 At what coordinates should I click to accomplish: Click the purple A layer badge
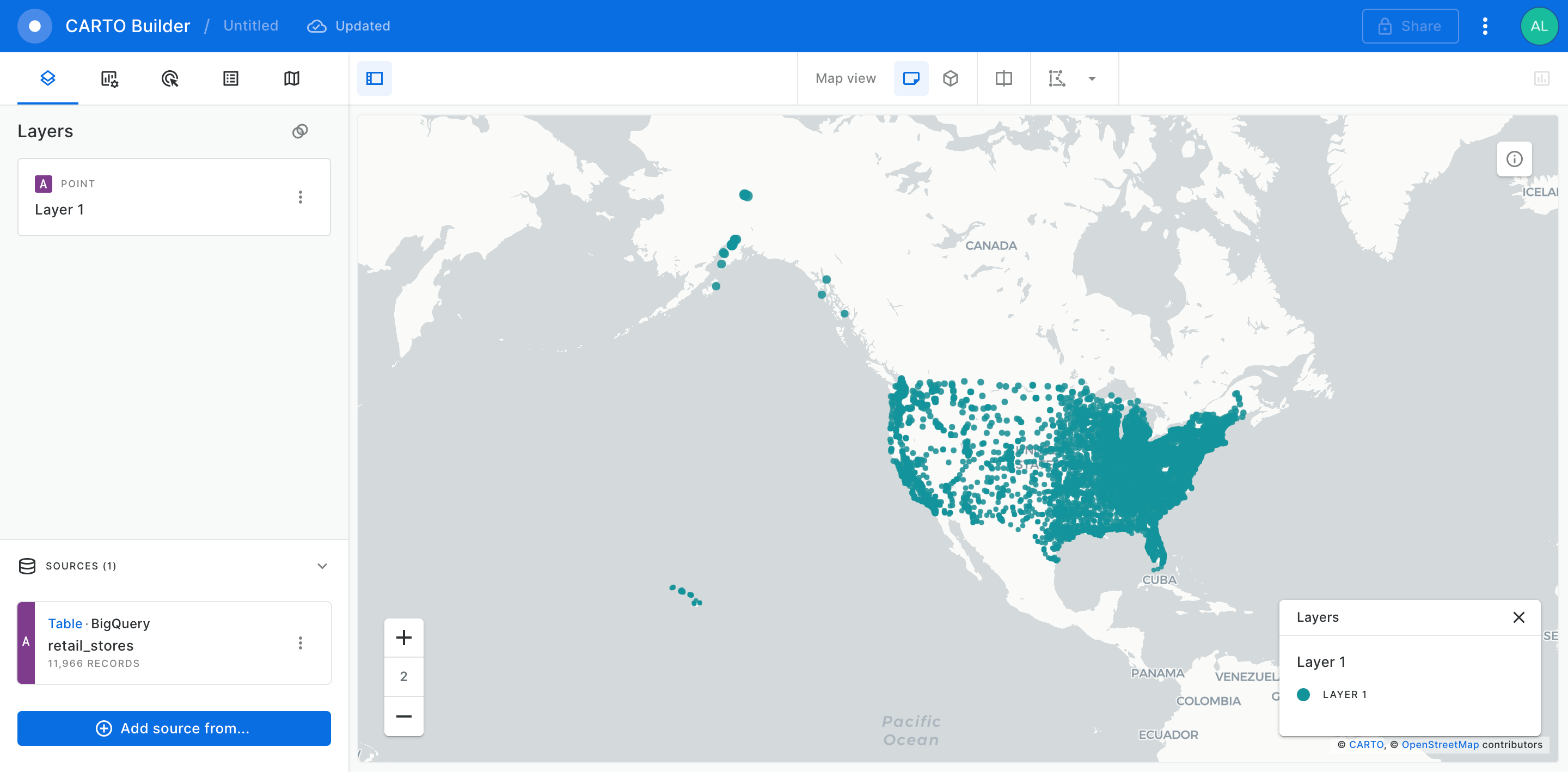click(43, 184)
